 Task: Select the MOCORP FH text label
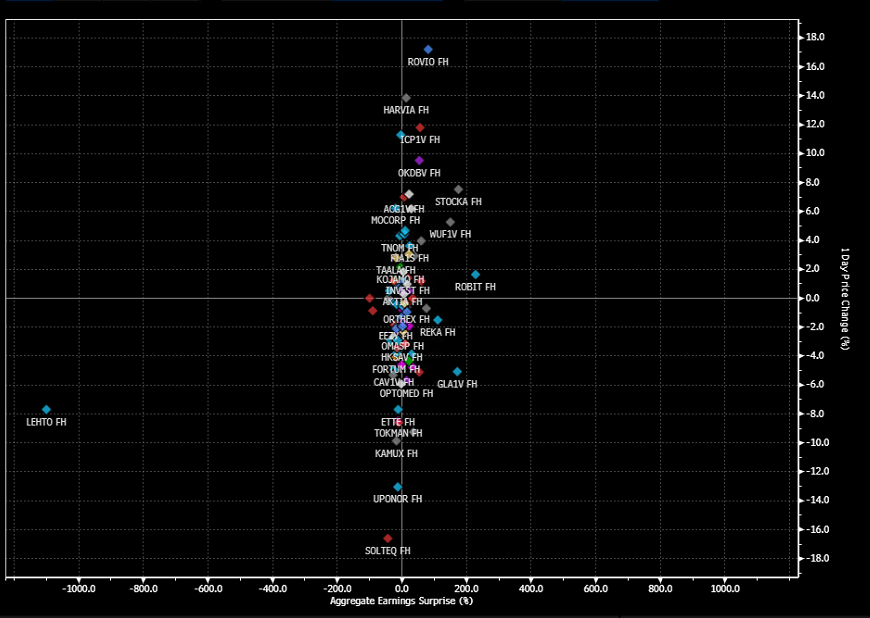(395, 220)
